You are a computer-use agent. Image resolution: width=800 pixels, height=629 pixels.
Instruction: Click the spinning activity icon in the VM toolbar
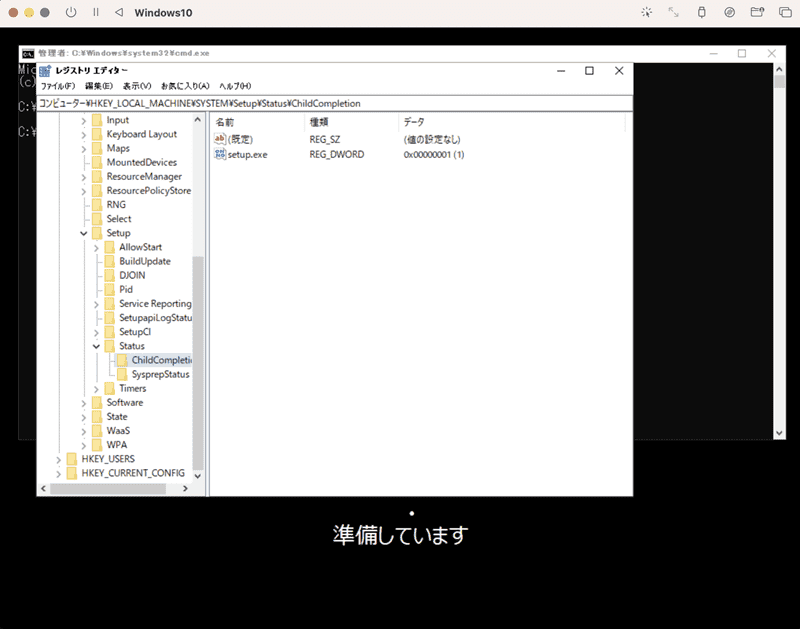coord(646,12)
